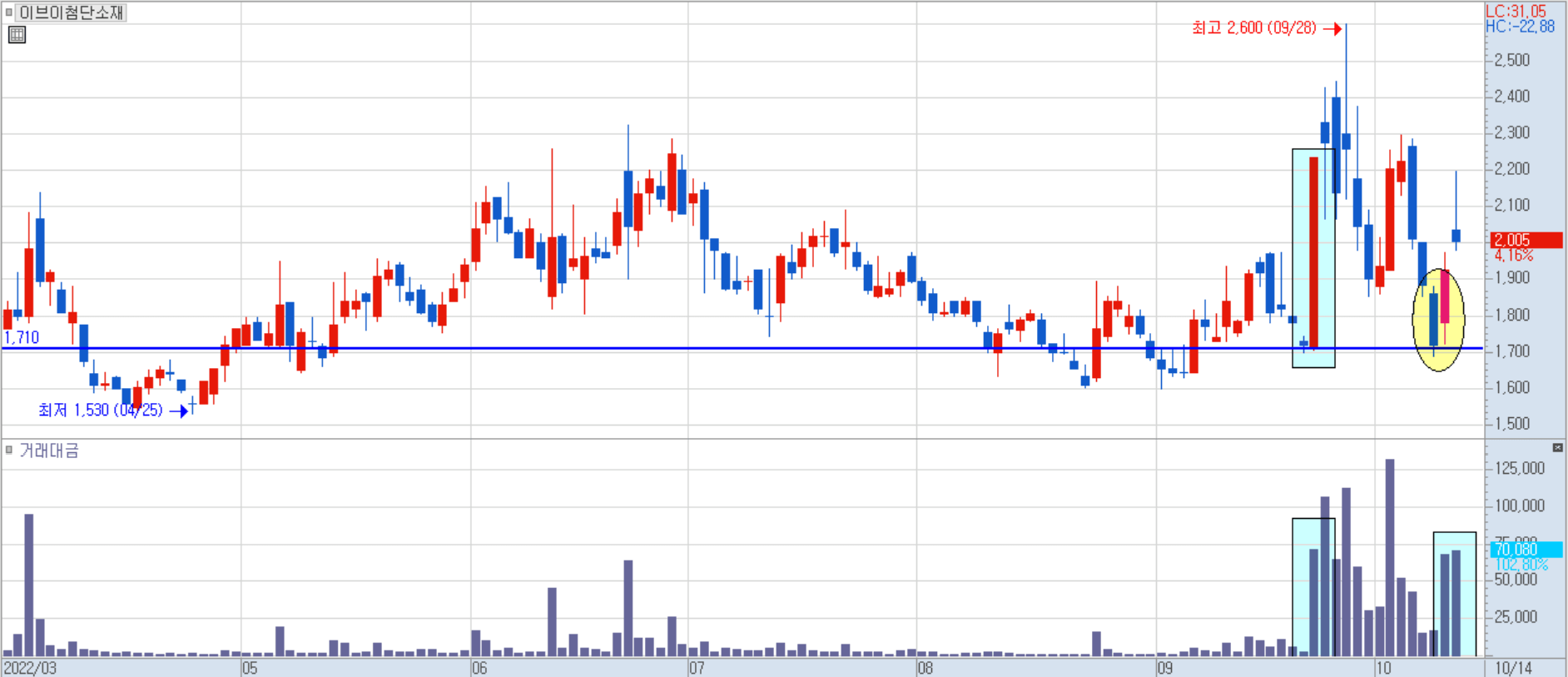The width and height of the screenshot is (1568, 677).
Task: Click the 102.80% volume change text
Action: pyautogui.click(x=1521, y=565)
